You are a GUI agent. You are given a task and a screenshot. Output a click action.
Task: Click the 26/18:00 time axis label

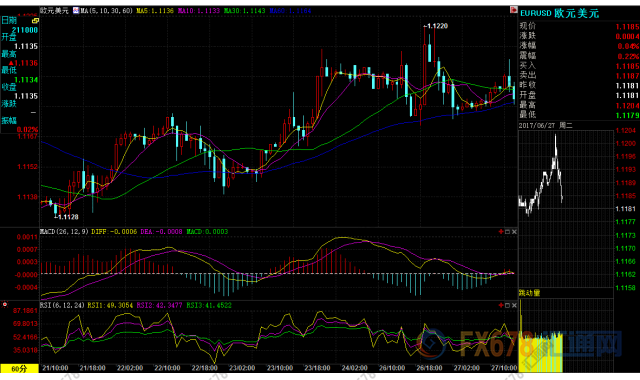coord(429,368)
